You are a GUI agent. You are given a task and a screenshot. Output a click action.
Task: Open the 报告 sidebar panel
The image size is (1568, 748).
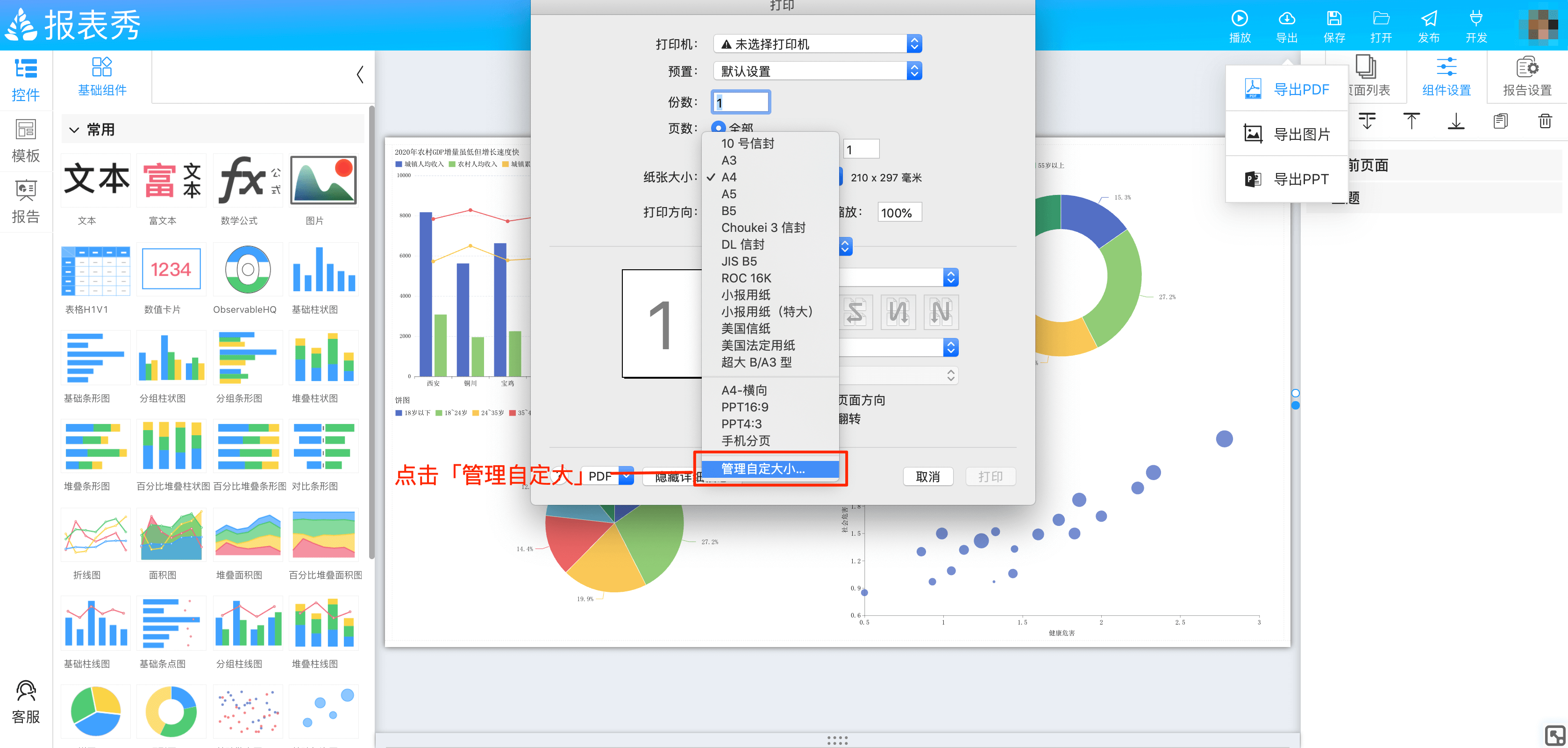point(26,201)
